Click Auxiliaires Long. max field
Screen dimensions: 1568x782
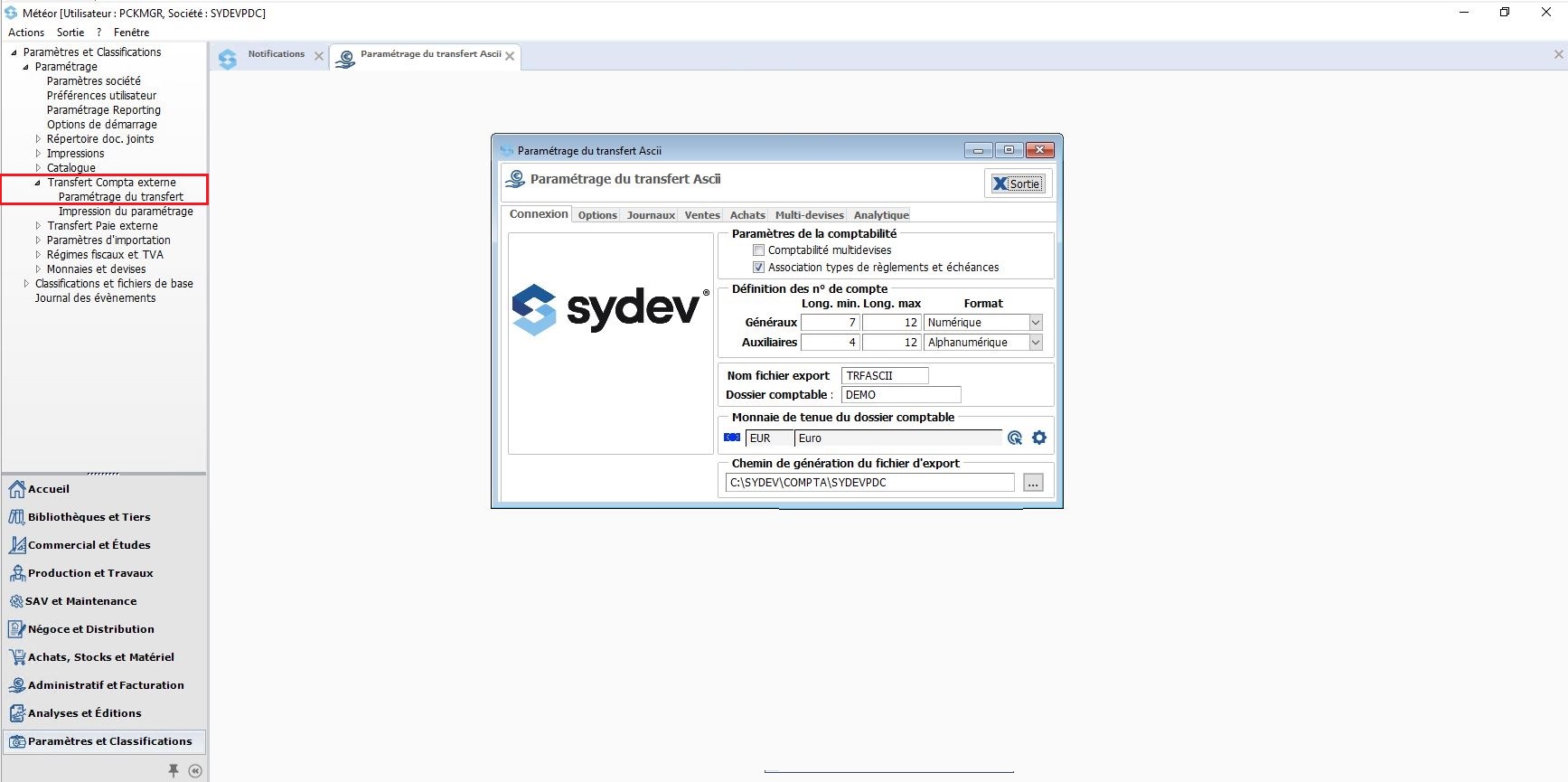(x=892, y=343)
